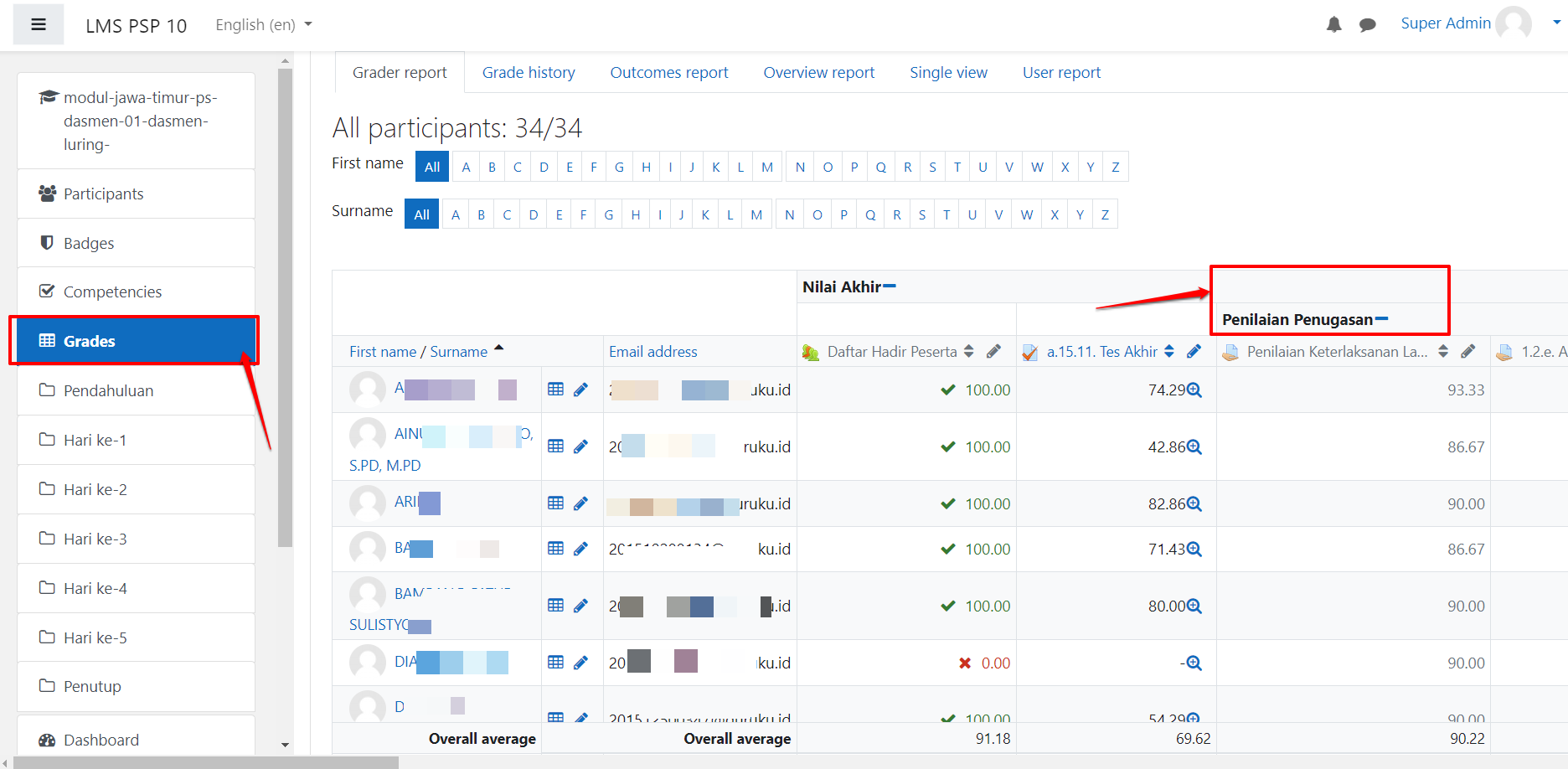Open the notifications bell
This screenshot has height=769, width=1568.
[1334, 25]
